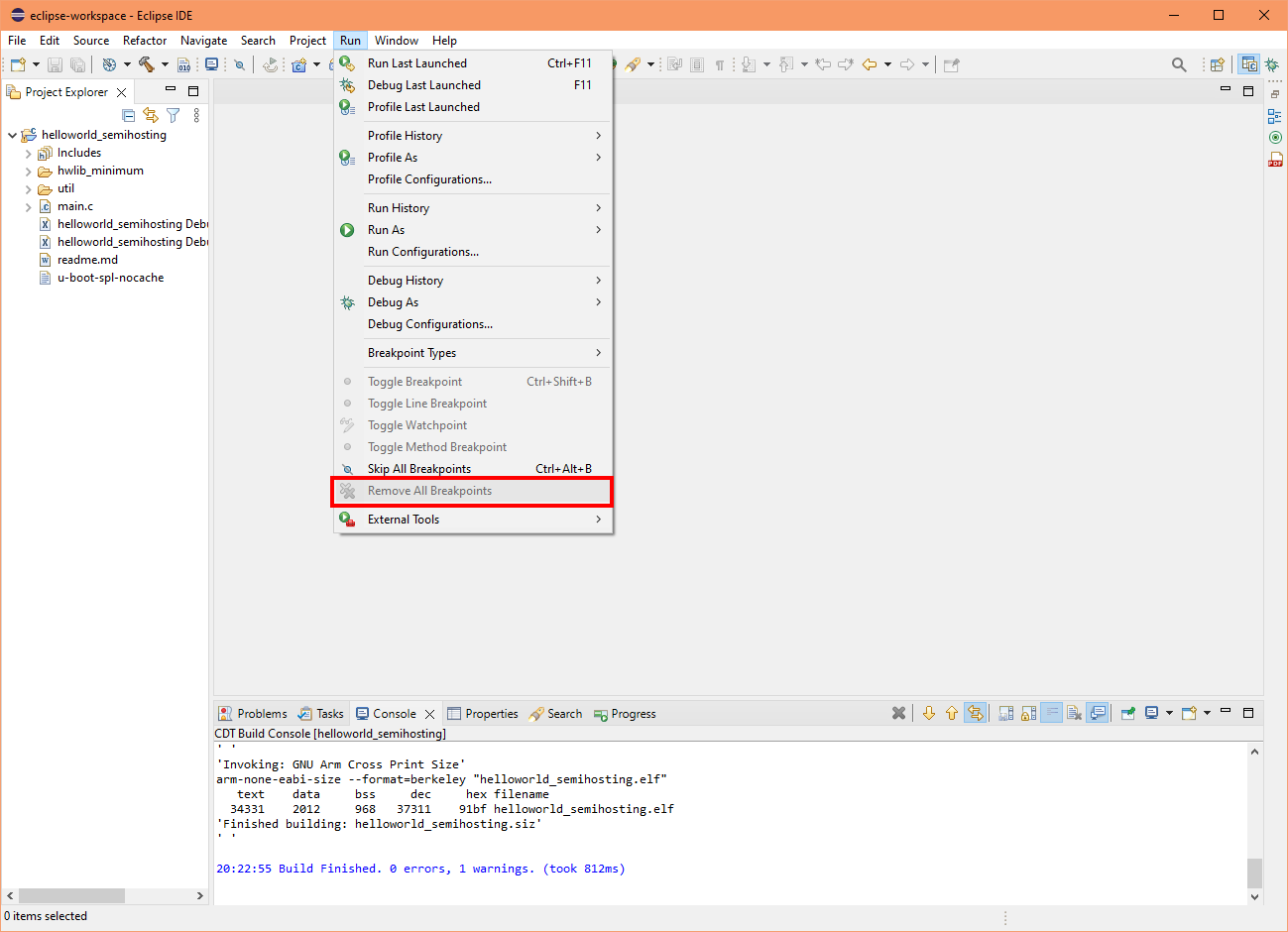
Task: Open the Debug perspective icon
Action: coord(1272,63)
